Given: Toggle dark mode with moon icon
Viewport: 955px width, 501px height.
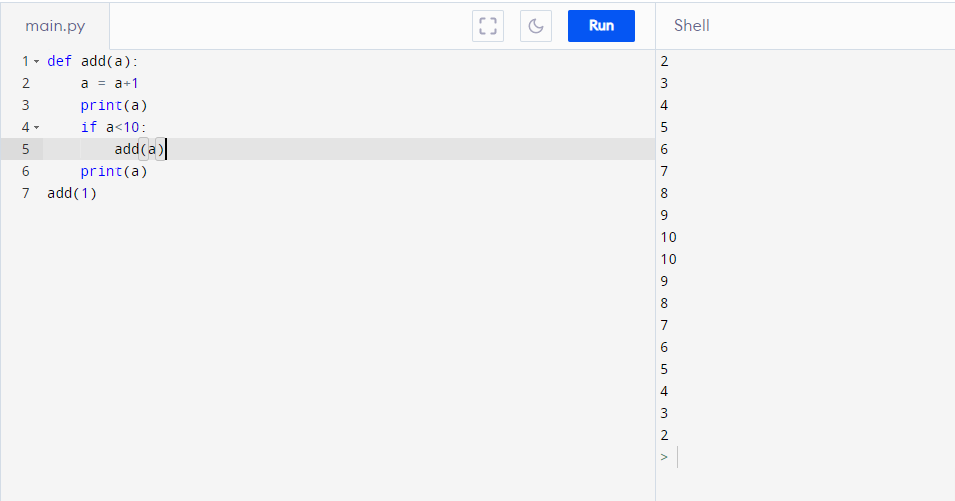Looking at the screenshot, I should coord(536,26).
